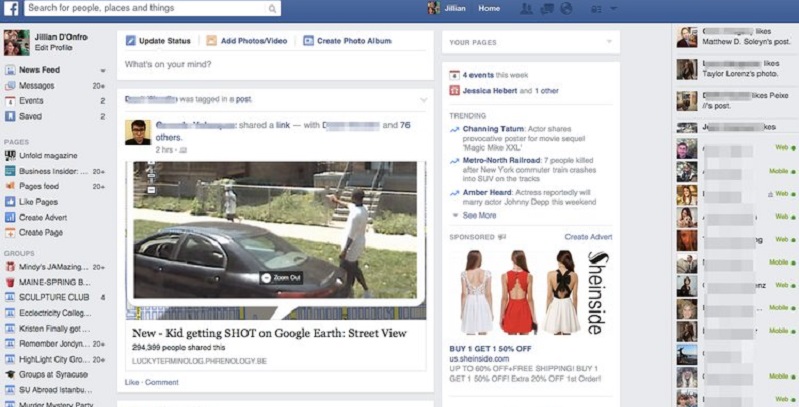Open the account dropdown arrow in top bar

click(613, 9)
